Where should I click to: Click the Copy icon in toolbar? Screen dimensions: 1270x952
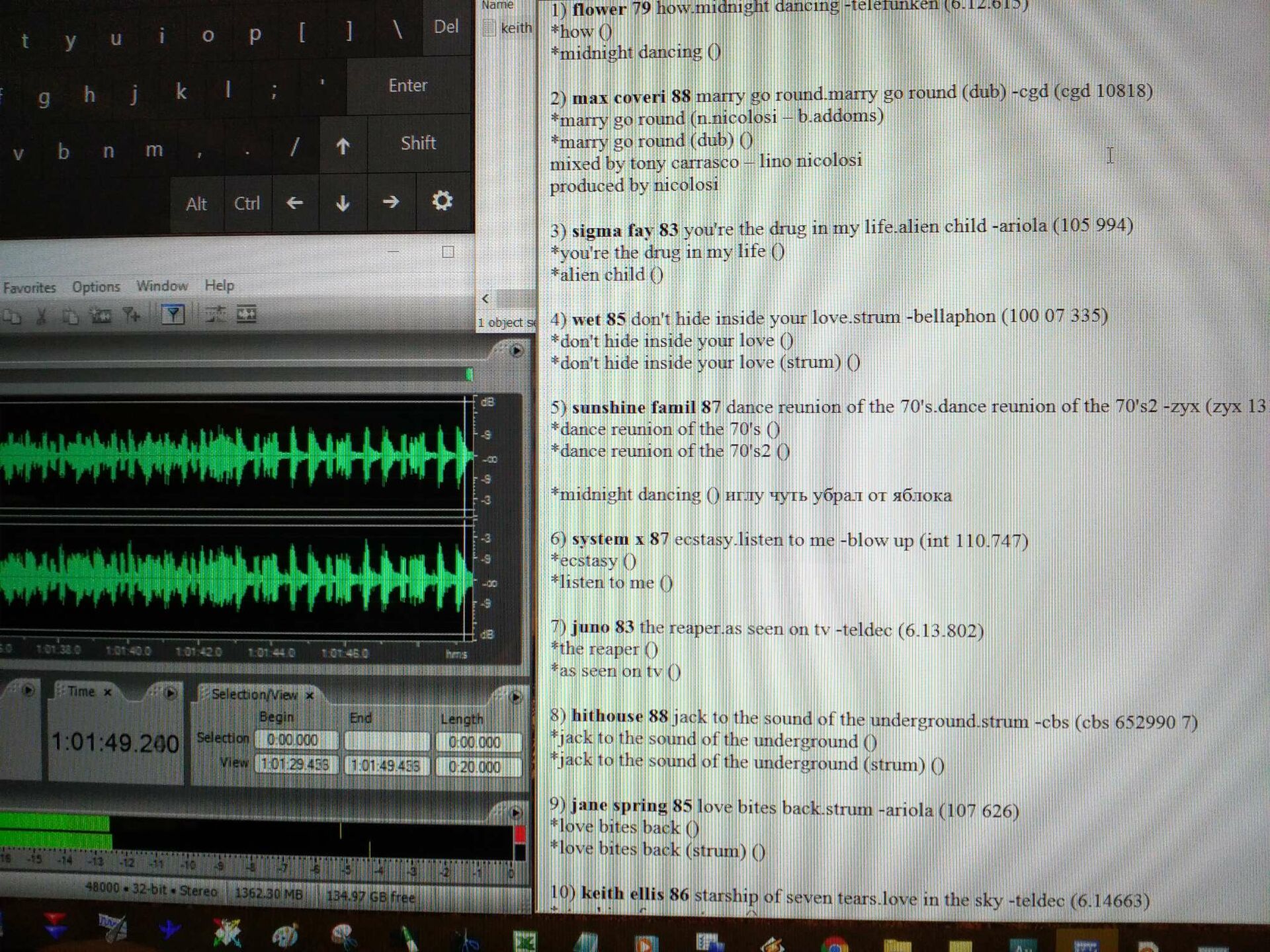(x=13, y=317)
